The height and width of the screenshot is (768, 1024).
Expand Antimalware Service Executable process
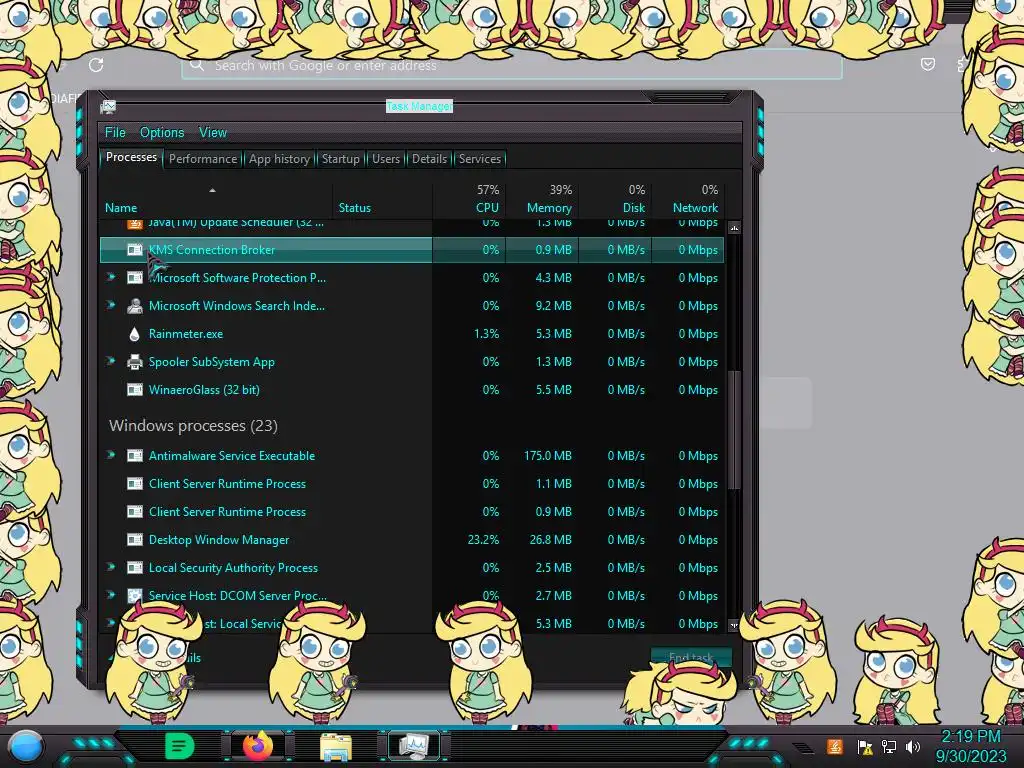[111, 455]
